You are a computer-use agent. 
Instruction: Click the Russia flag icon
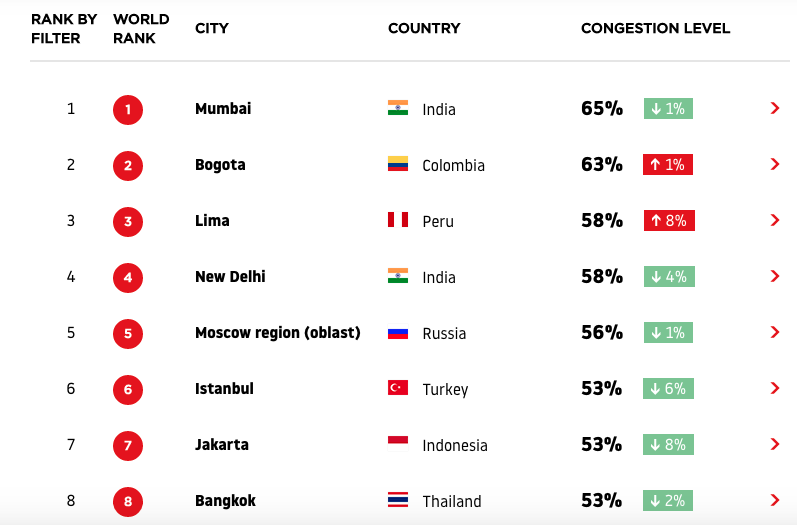coord(397,332)
